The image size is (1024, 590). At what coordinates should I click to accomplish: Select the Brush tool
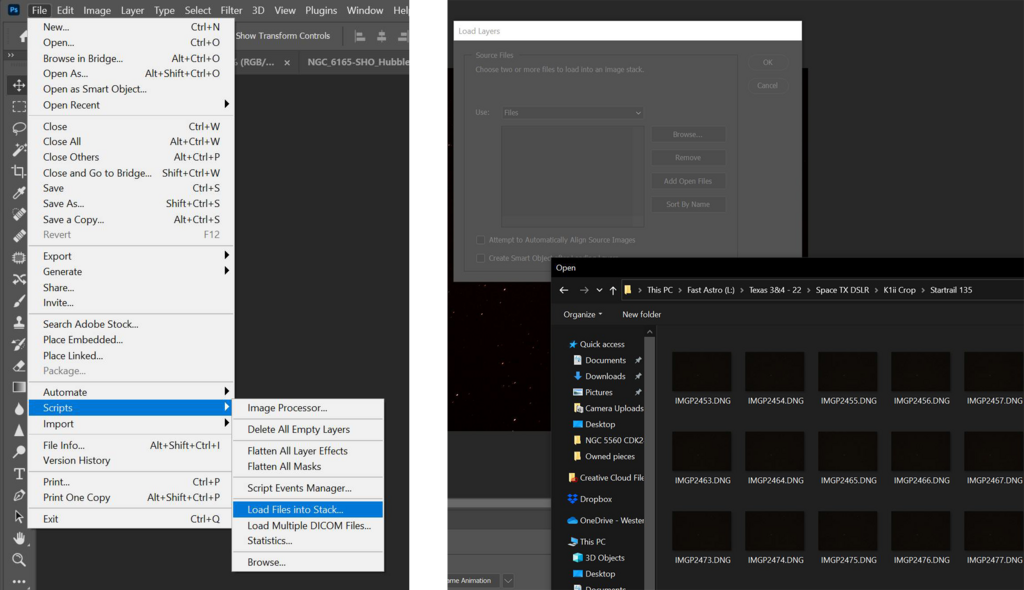[18, 301]
